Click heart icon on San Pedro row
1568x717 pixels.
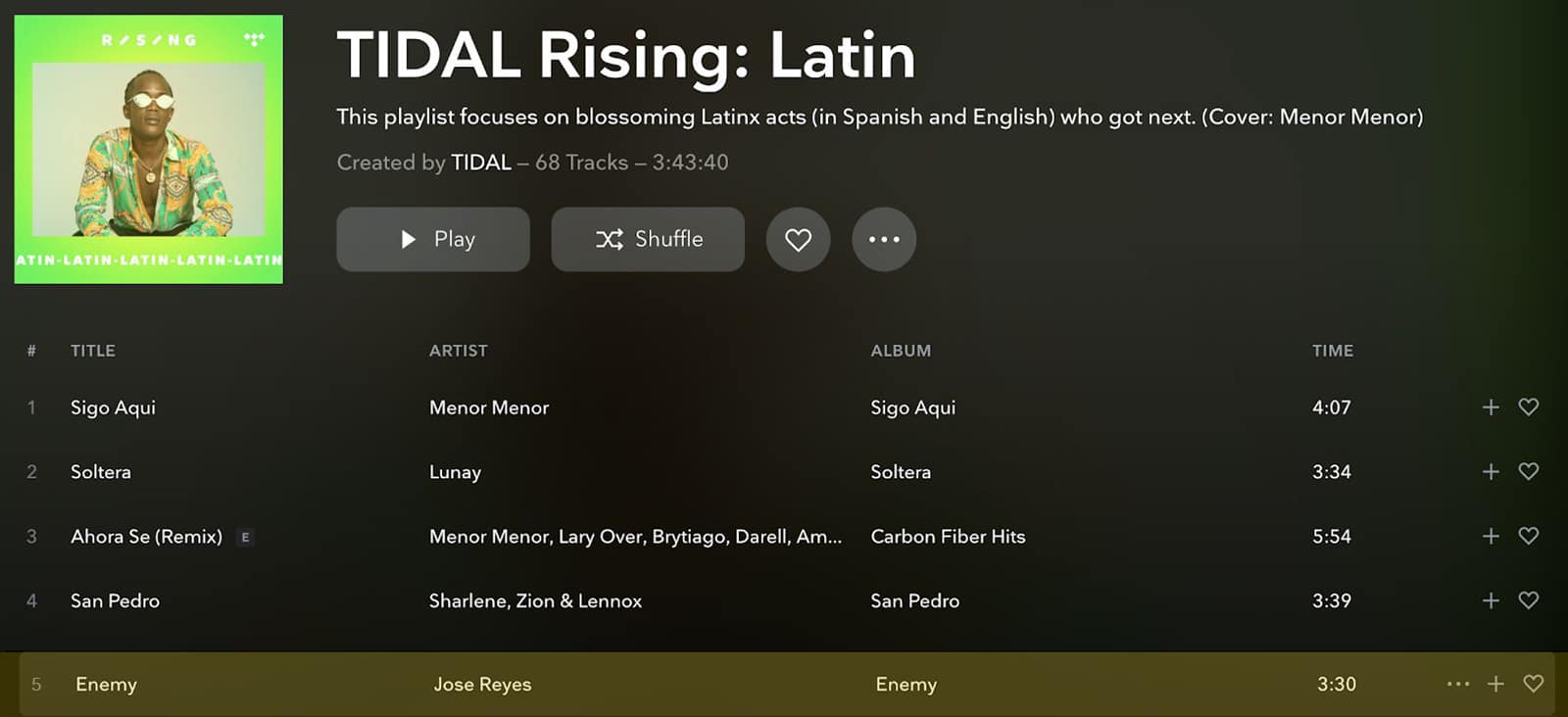coord(1528,600)
